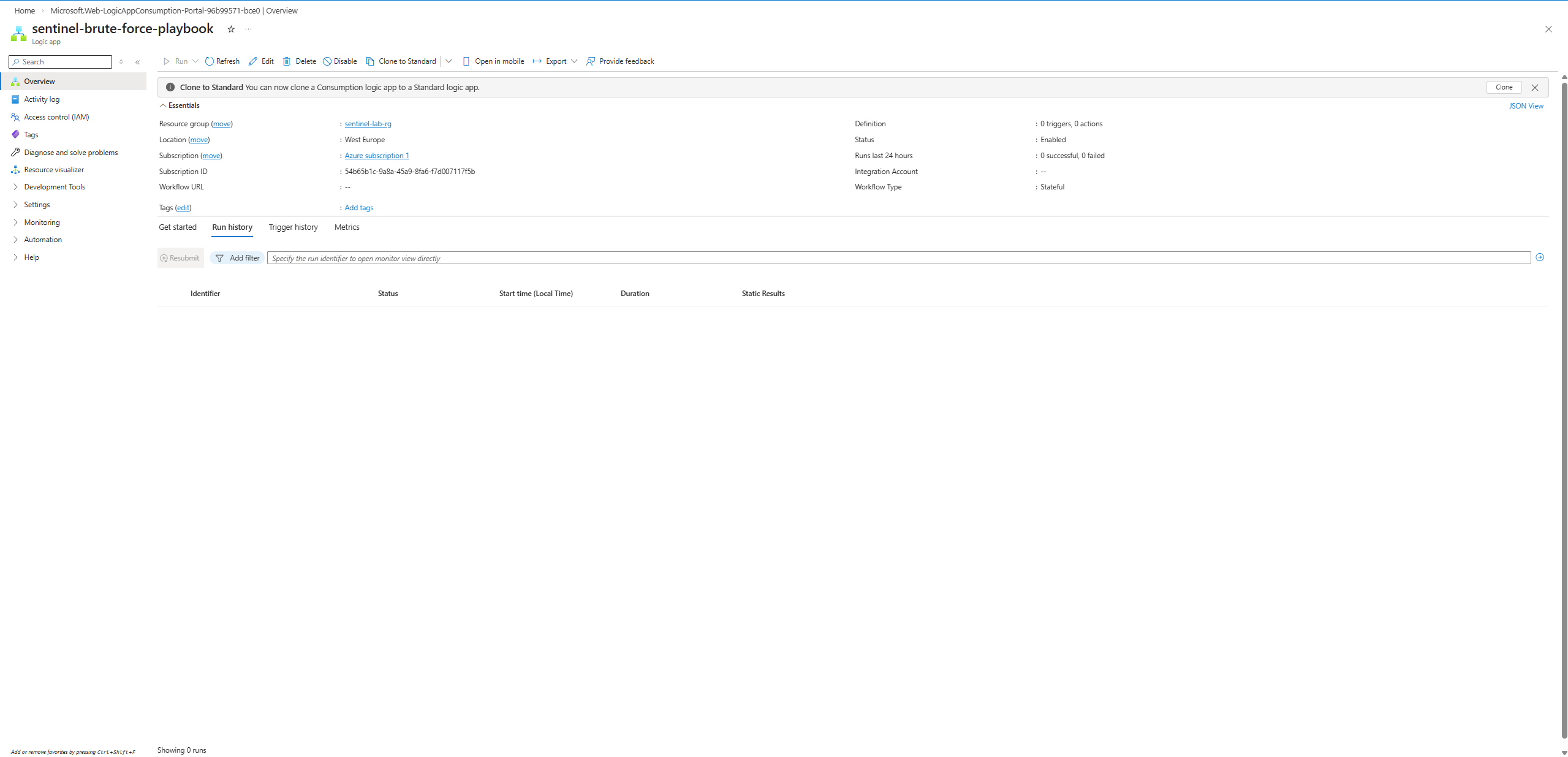
Task: Switch to Trigger history tab
Action: pos(293,227)
